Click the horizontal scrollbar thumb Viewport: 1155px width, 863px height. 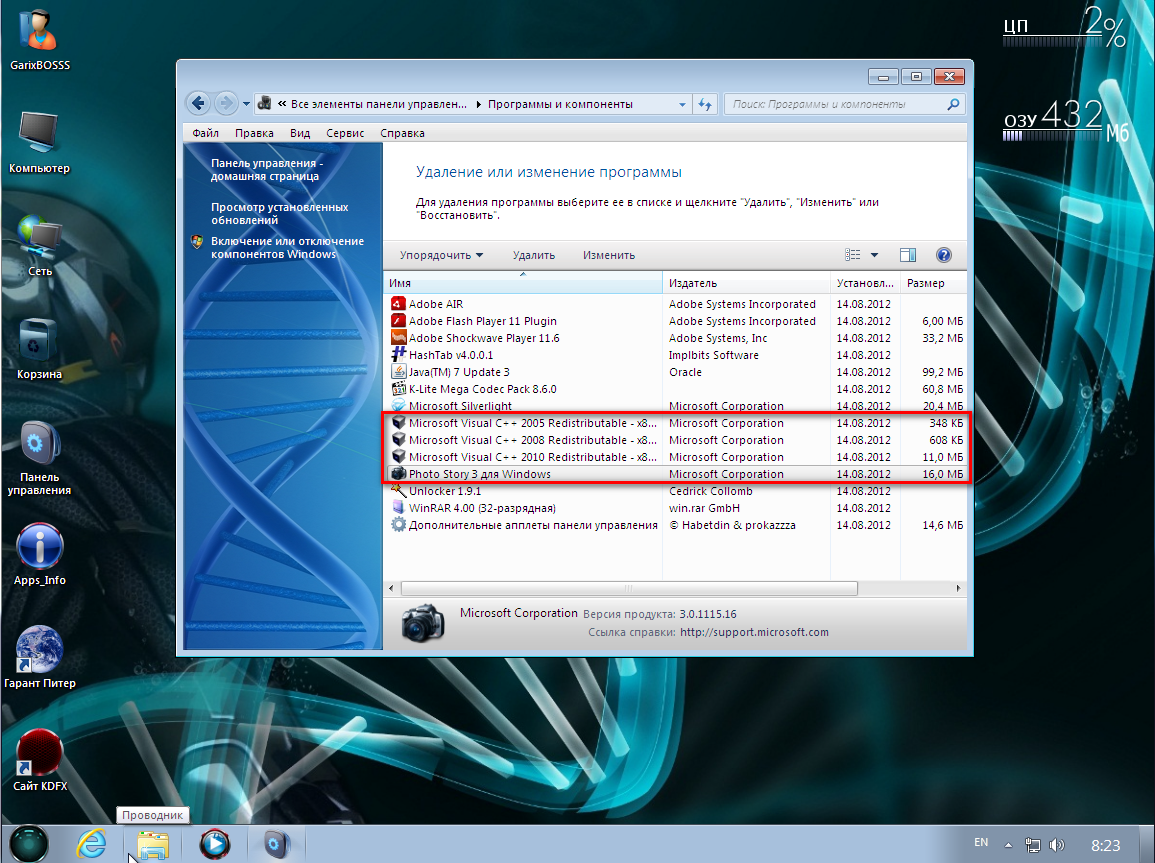pos(628,588)
